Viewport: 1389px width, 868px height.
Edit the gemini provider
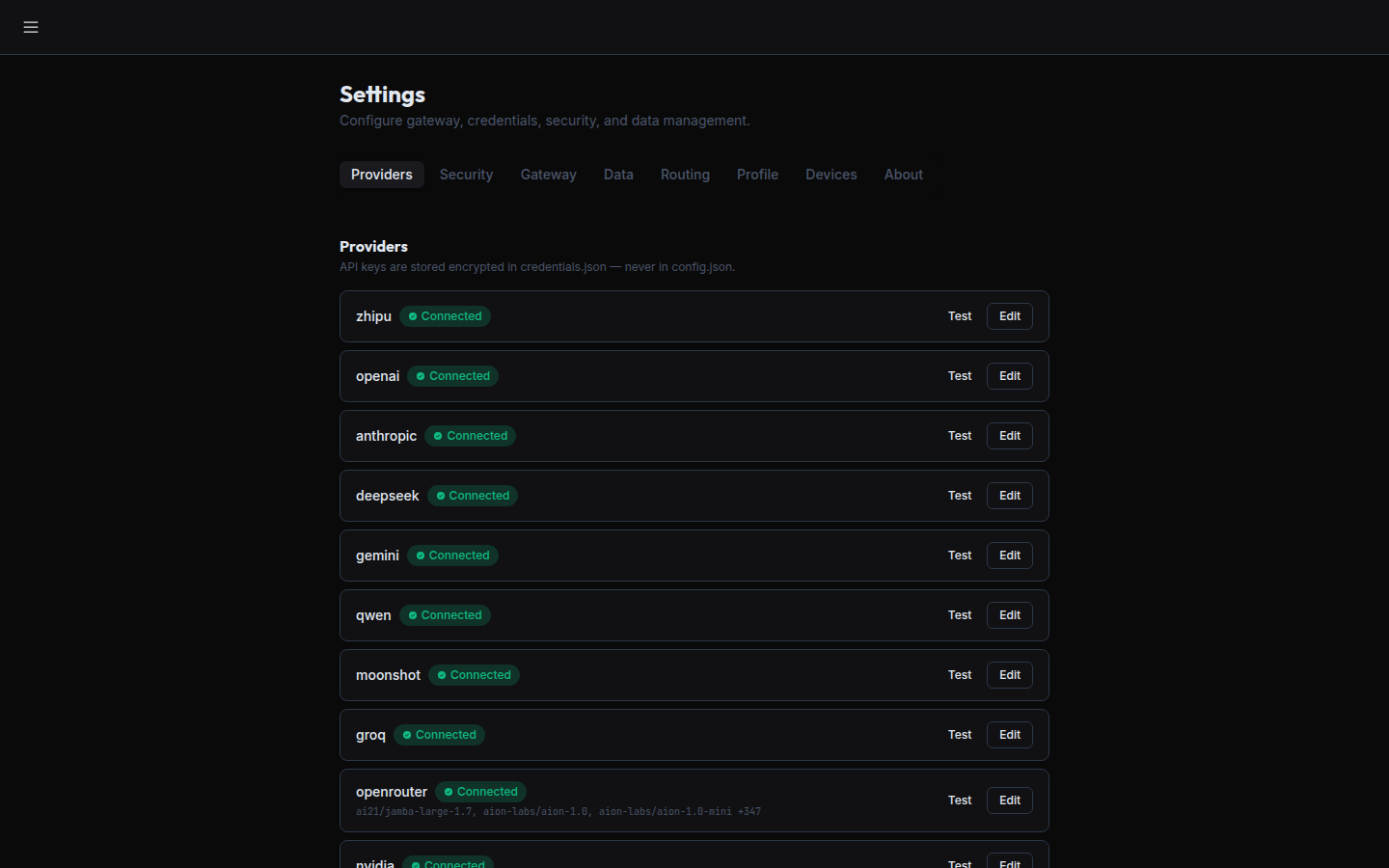(x=1010, y=556)
